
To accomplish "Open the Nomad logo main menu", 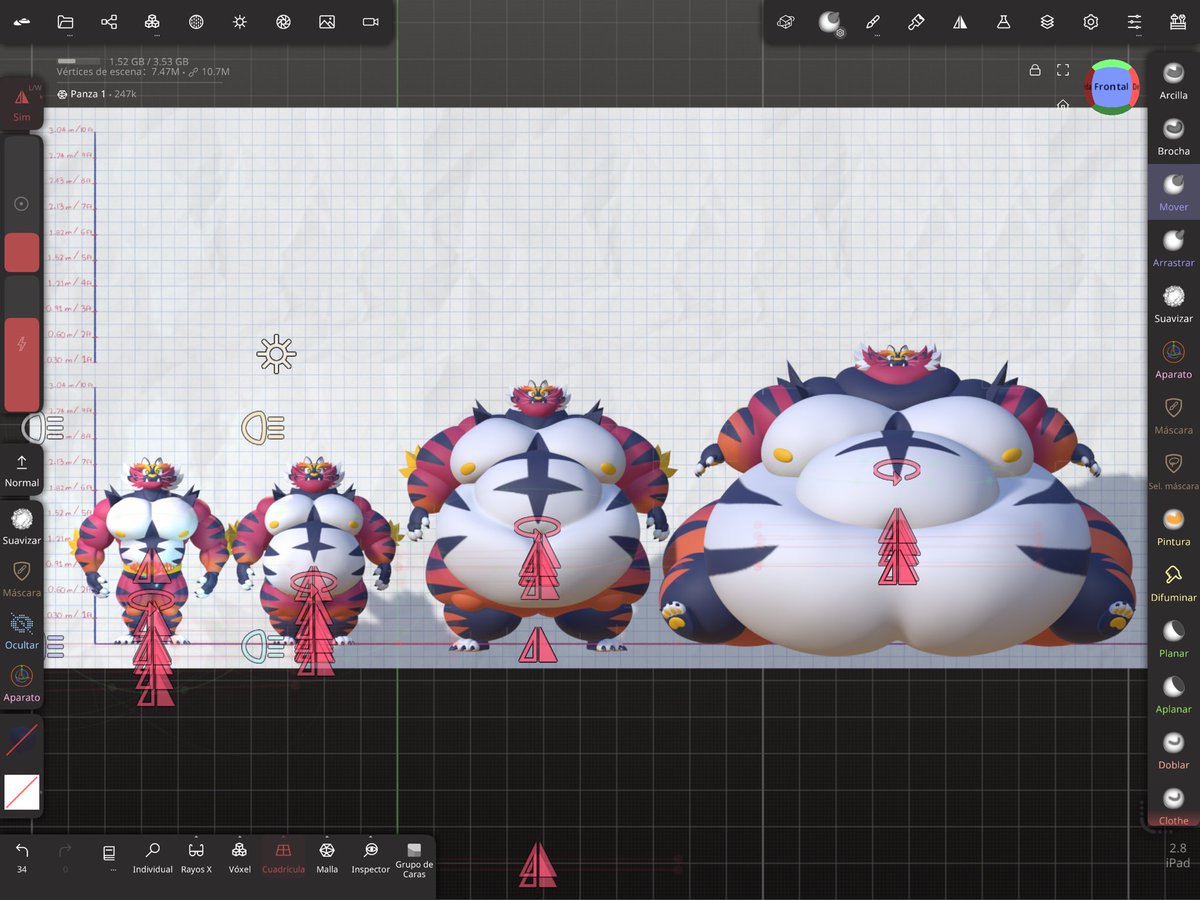I will click(22, 22).
